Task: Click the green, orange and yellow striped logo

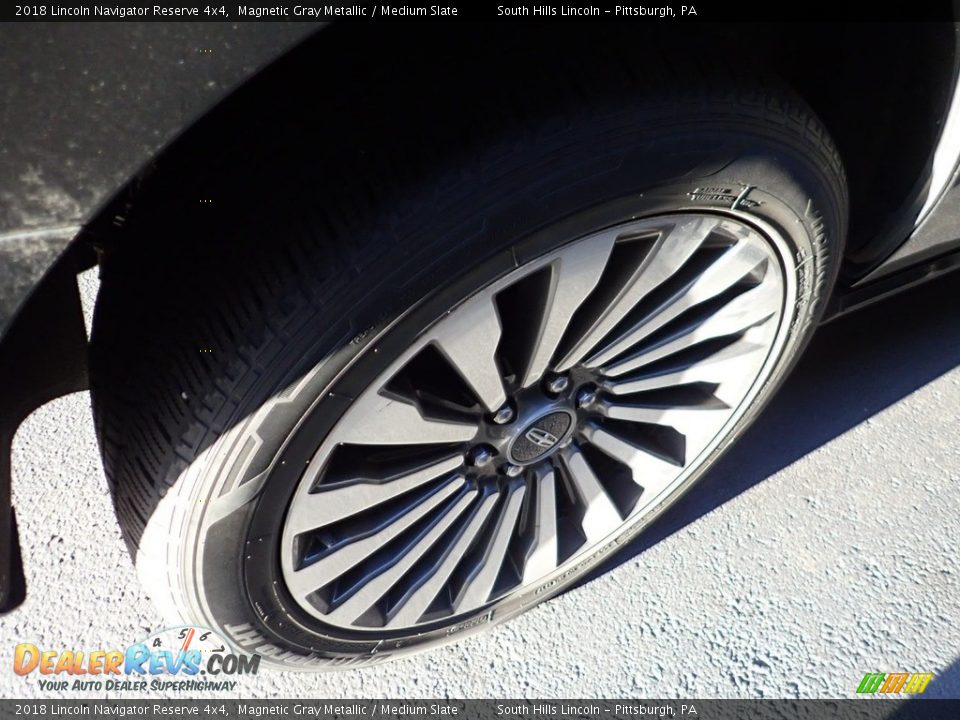Action: pyautogui.click(x=894, y=683)
